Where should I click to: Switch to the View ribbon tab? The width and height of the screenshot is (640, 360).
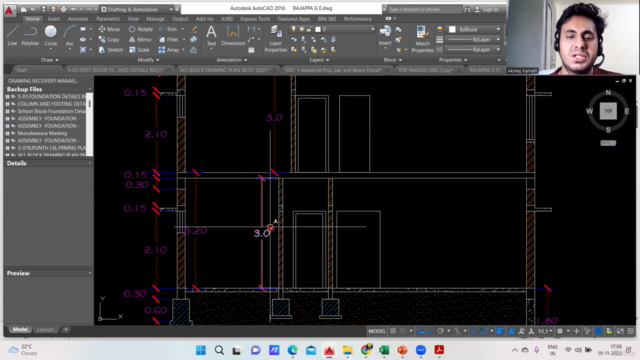133,19
